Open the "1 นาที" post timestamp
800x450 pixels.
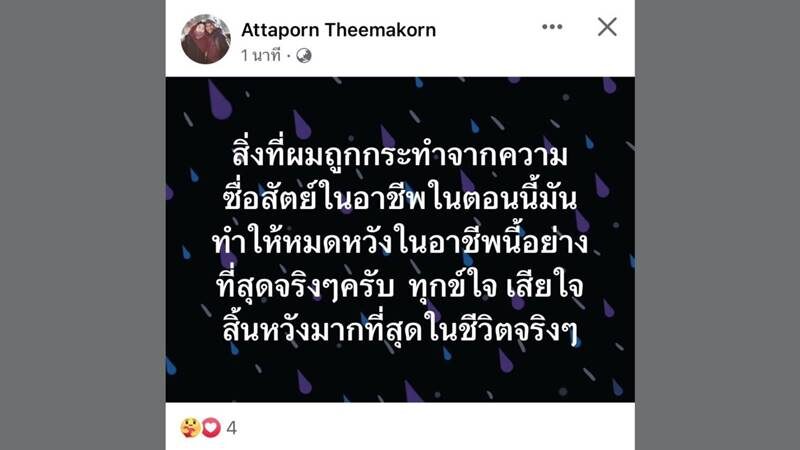pos(261,55)
